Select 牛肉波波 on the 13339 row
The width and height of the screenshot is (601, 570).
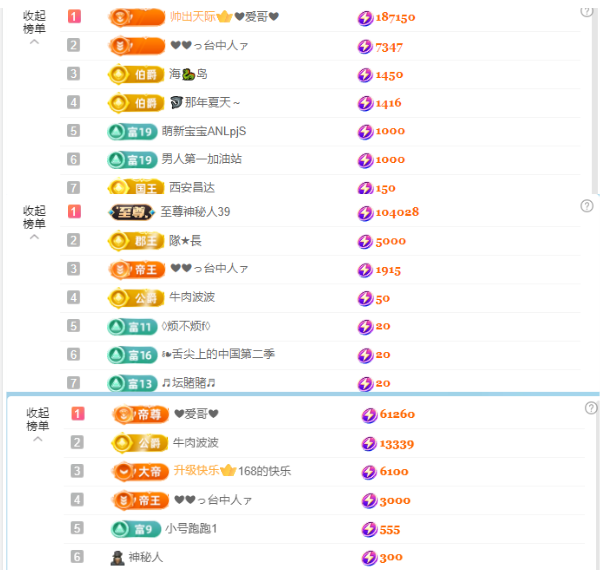point(195,443)
